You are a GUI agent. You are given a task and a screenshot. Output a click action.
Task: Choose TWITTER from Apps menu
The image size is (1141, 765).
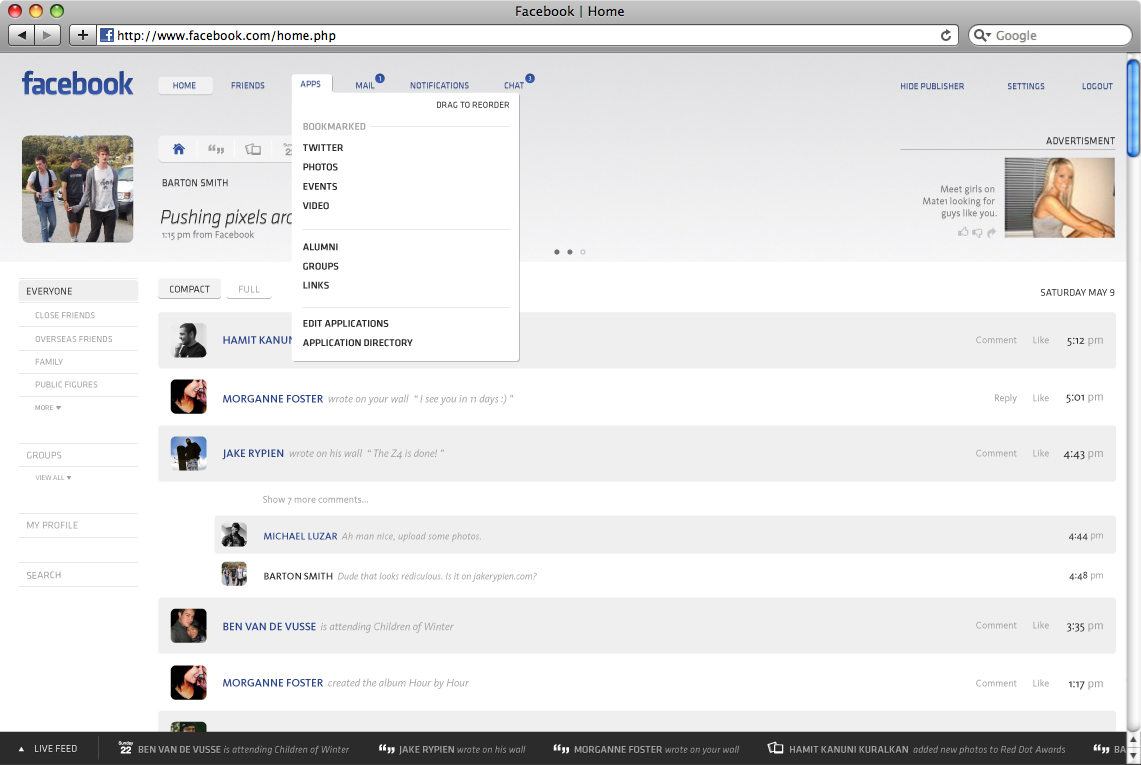coord(322,148)
